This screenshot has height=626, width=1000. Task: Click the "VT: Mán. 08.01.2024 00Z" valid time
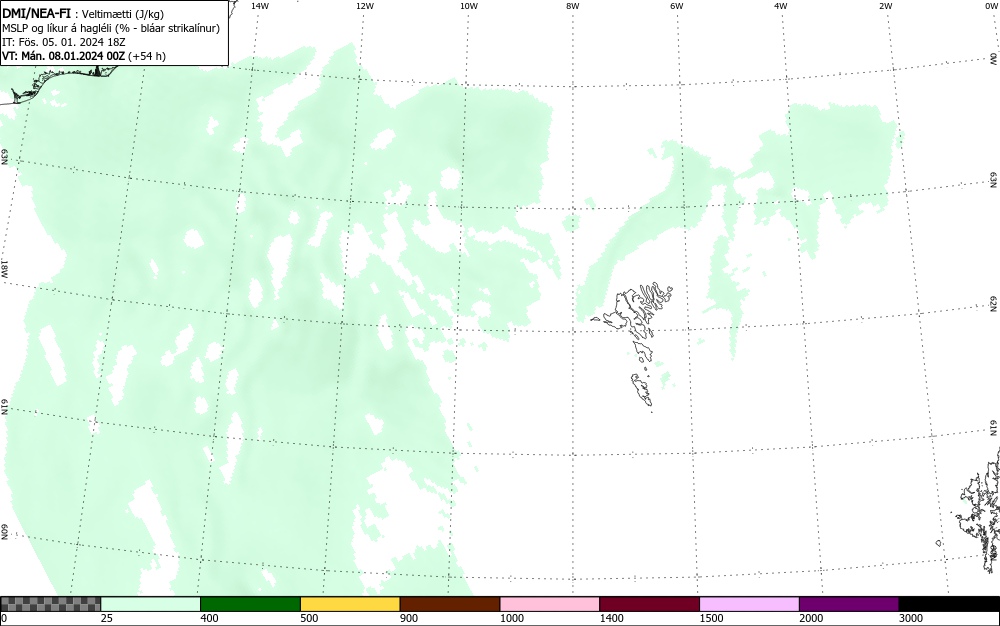click(64, 56)
